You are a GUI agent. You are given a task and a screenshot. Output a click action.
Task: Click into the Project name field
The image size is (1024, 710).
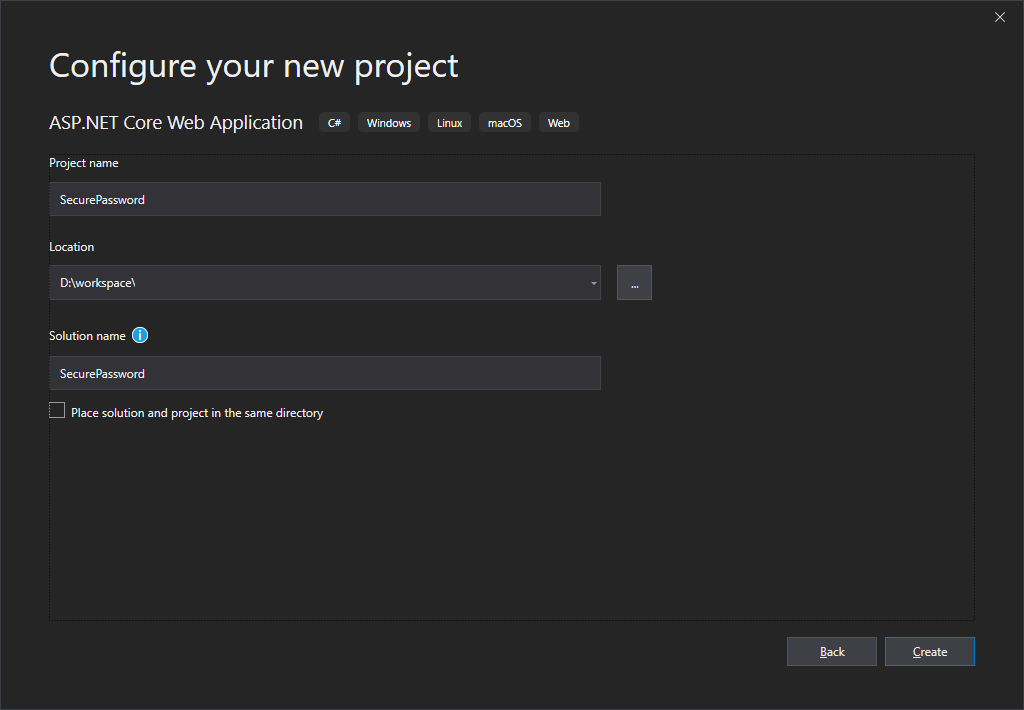coord(325,199)
